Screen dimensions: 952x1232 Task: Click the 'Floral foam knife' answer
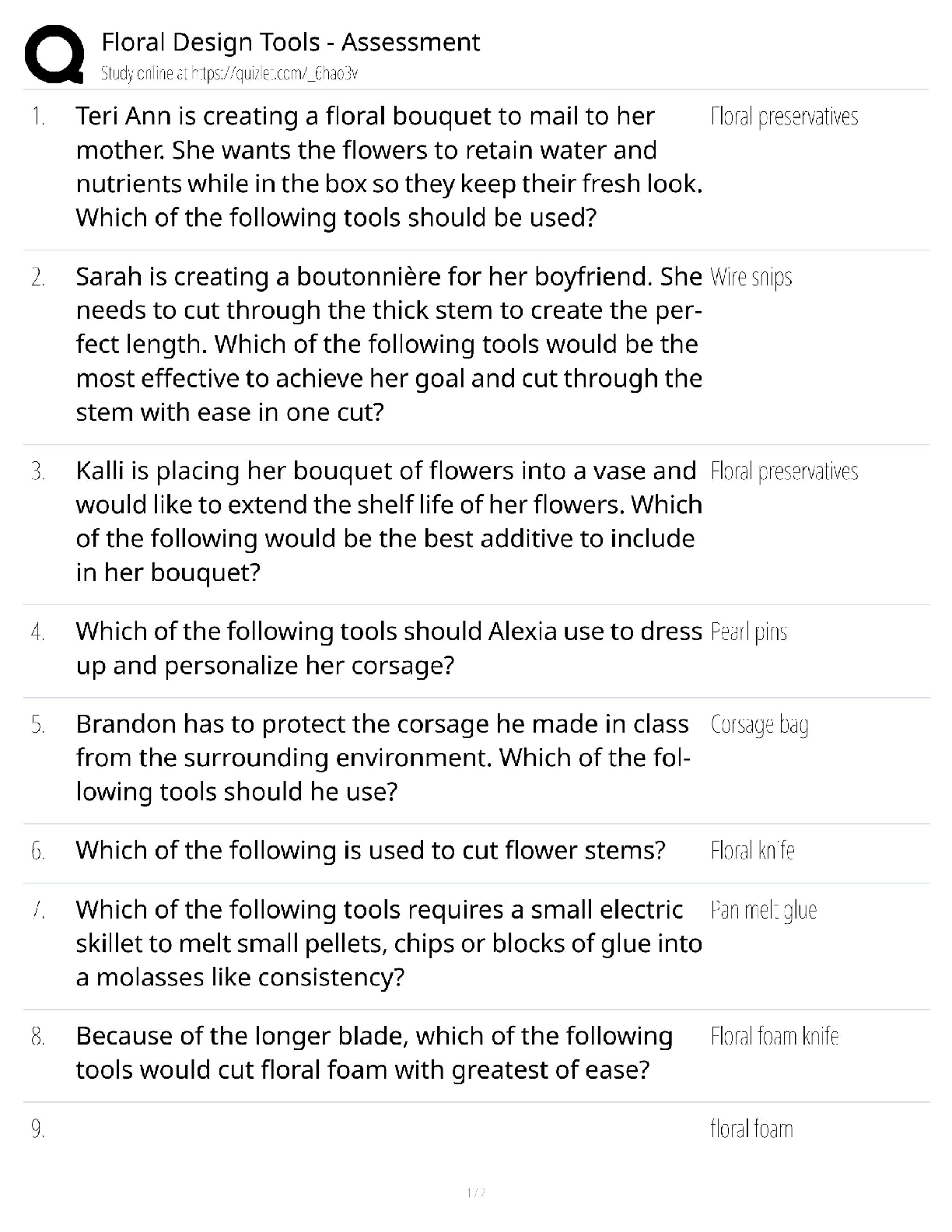pos(774,1036)
